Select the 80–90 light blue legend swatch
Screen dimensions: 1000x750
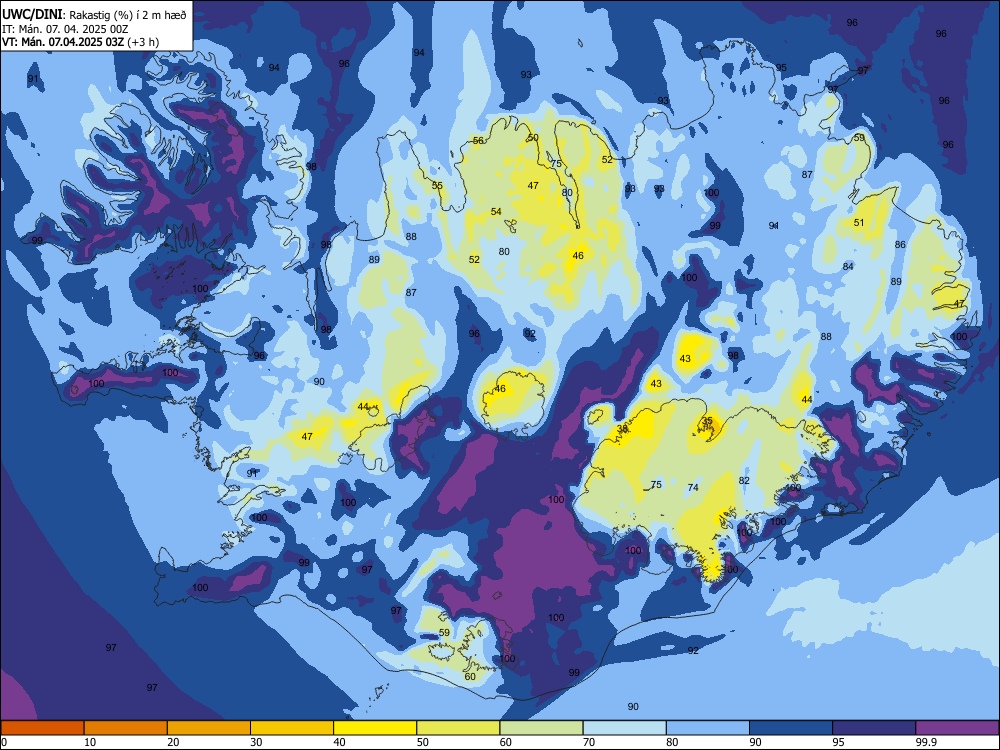pyautogui.click(x=708, y=728)
